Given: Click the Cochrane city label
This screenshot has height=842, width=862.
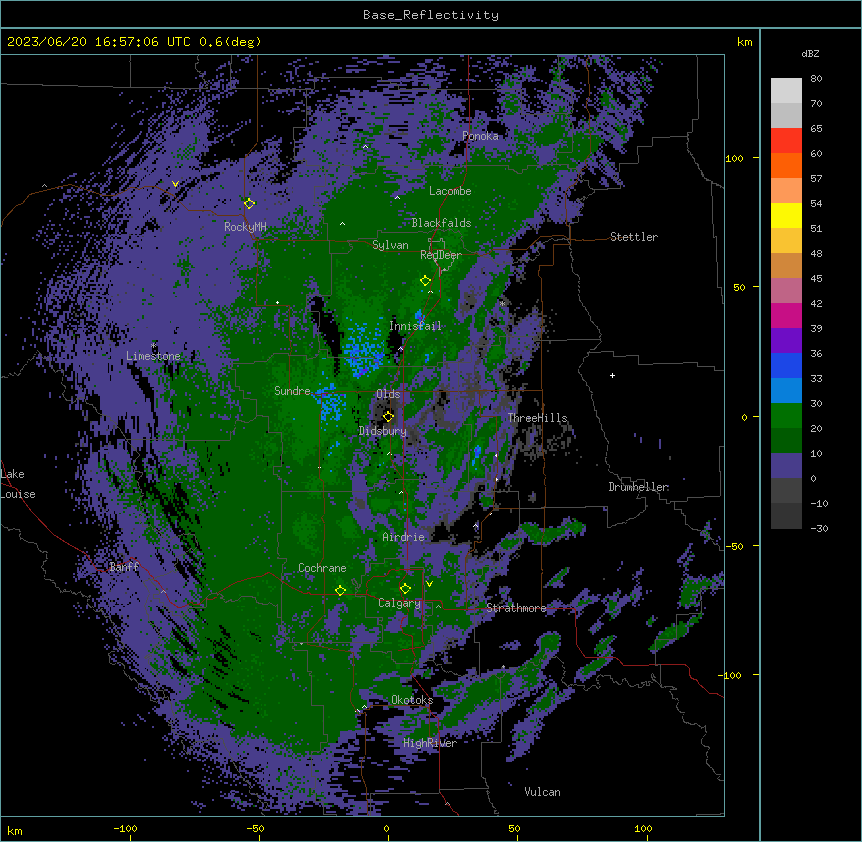Looking at the screenshot, I should click(x=322, y=568).
